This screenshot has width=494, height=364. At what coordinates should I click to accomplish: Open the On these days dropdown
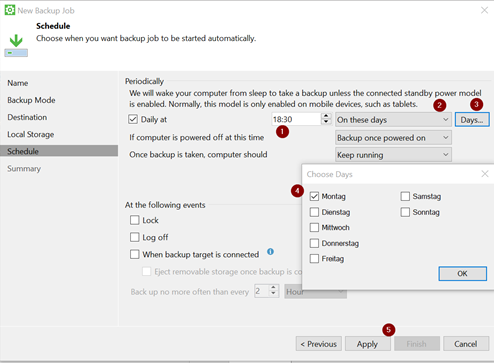coord(393,120)
